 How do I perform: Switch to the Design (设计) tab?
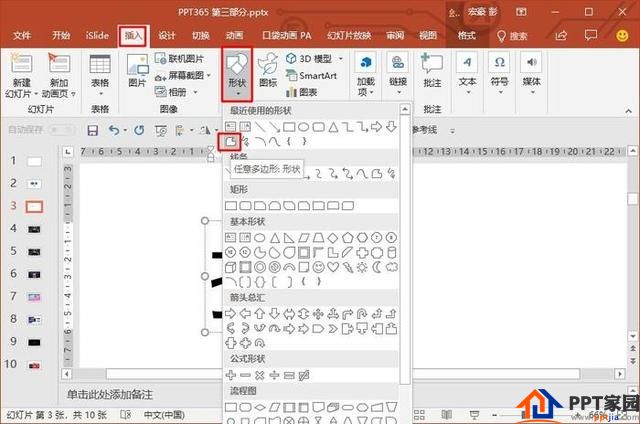coord(167,36)
